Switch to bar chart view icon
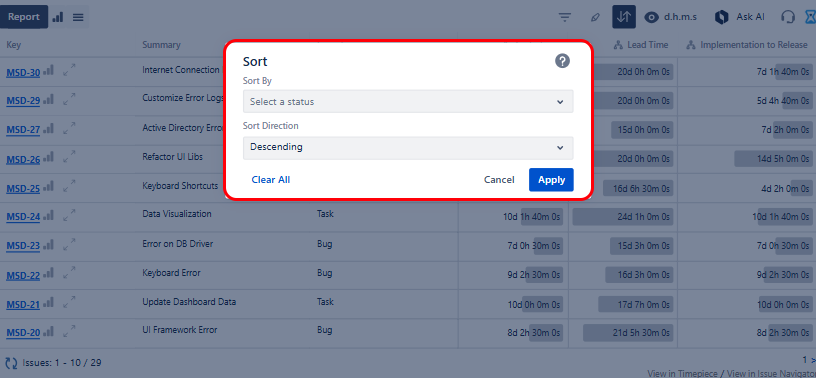 [58, 17]
